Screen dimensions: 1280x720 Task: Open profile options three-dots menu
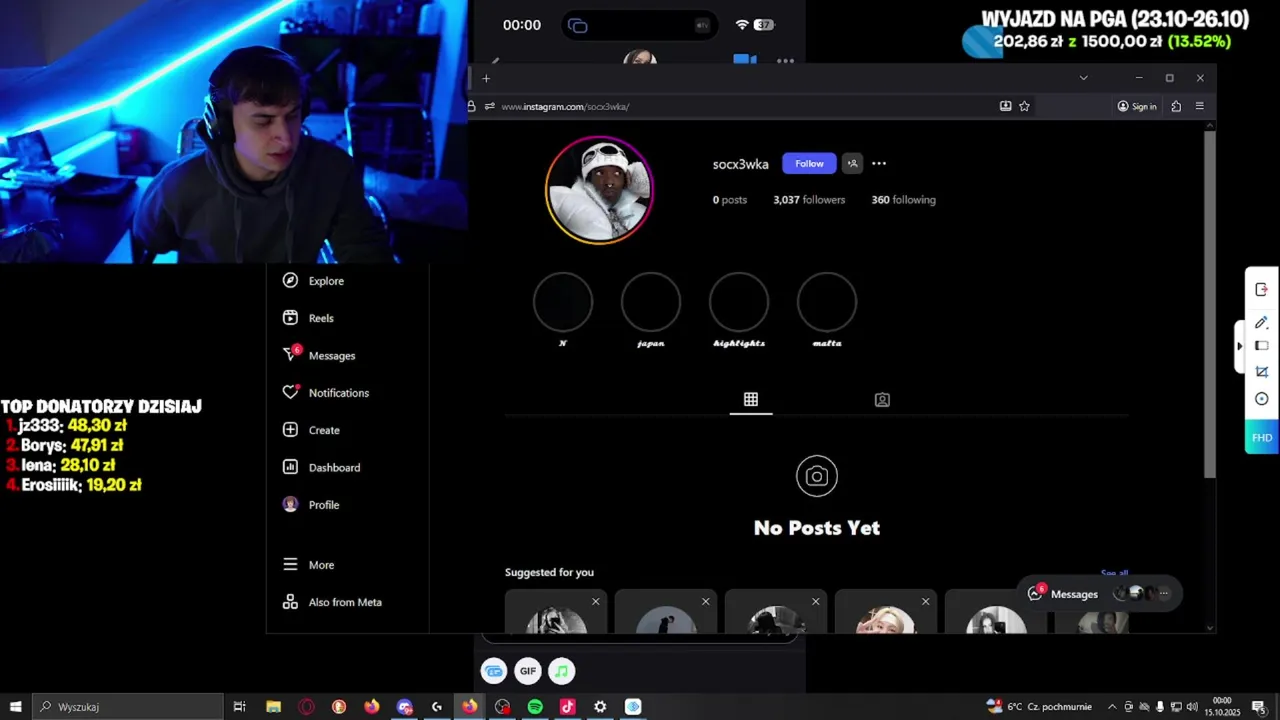tap(879, 164)
